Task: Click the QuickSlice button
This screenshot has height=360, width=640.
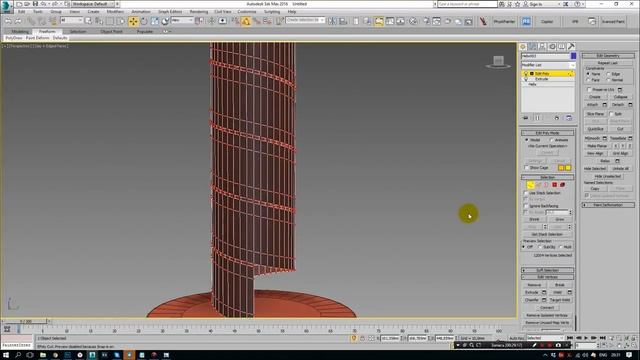Action: [595, 129]
